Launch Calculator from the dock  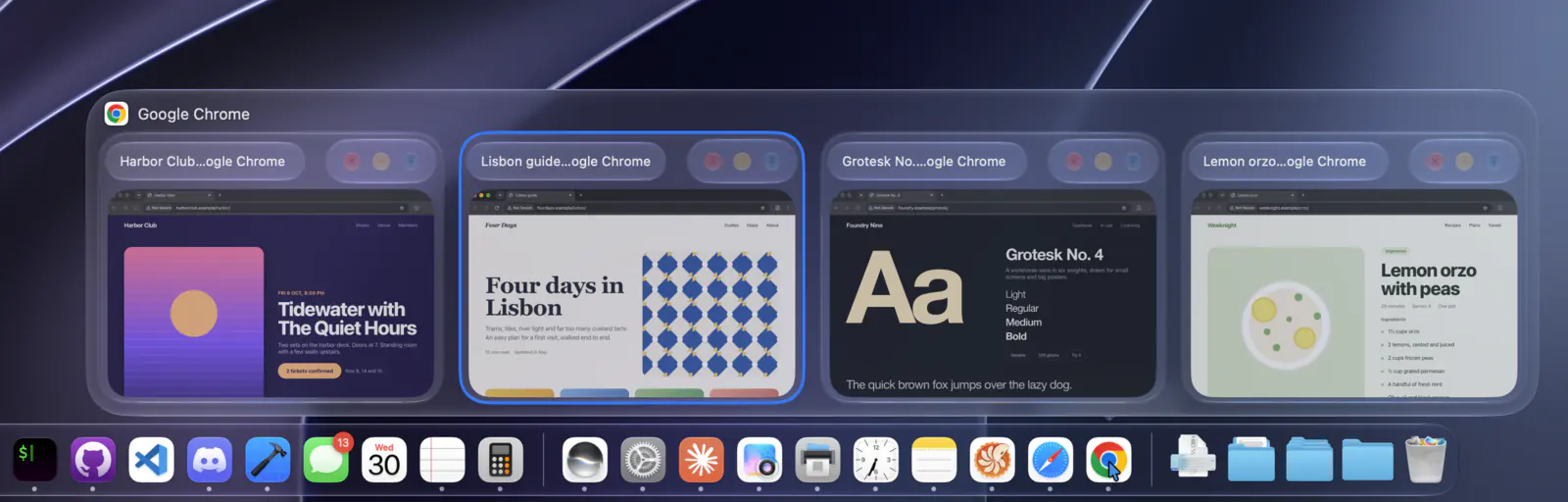[501, 460]
